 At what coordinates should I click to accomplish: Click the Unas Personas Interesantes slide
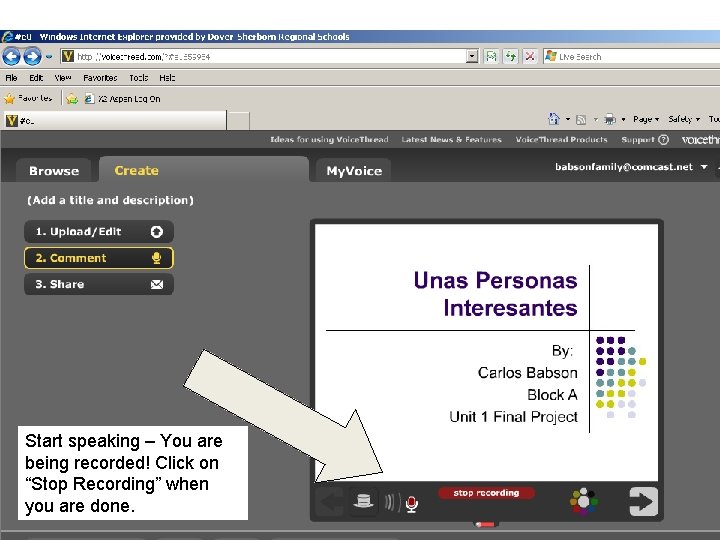point(486,352)
